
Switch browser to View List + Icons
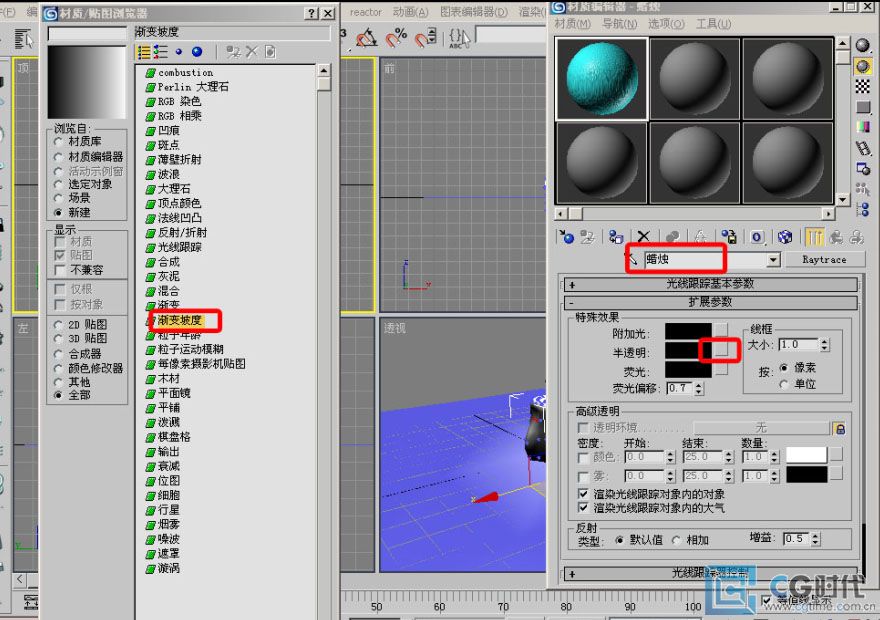coord(161,52)
